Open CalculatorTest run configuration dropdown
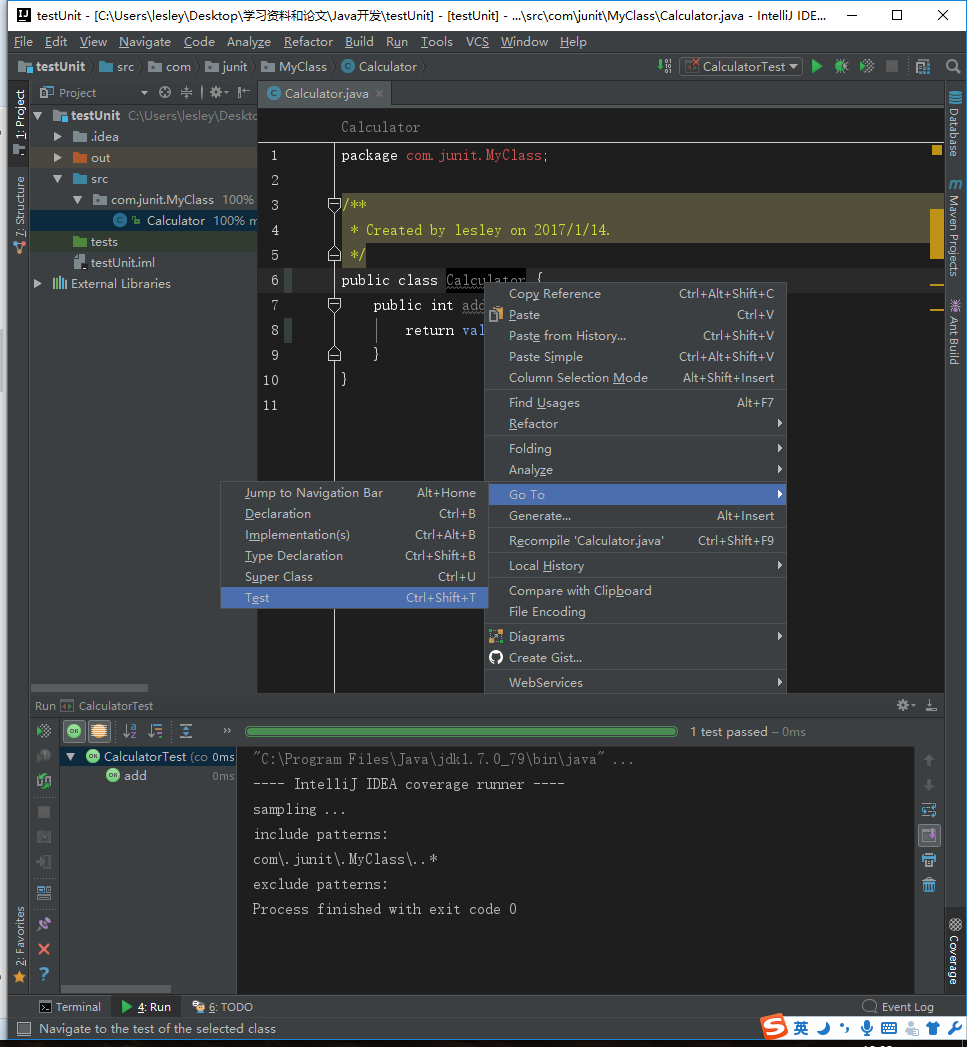Viewport: 967px width, 1047px height. click(741, 66)
